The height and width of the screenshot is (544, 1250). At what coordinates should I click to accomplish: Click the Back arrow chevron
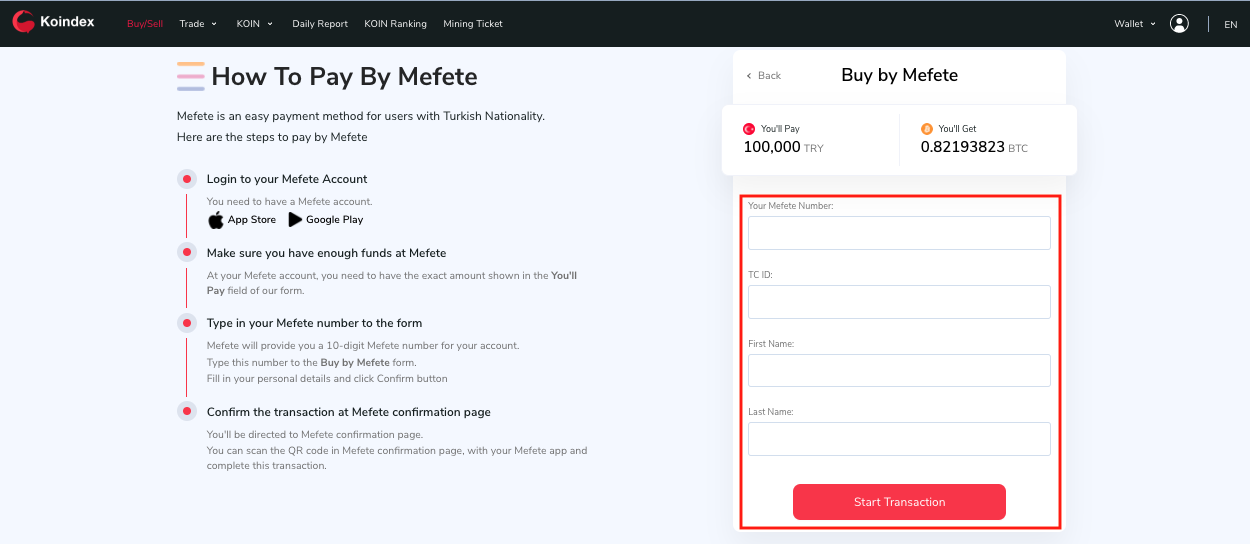point(749,76)
